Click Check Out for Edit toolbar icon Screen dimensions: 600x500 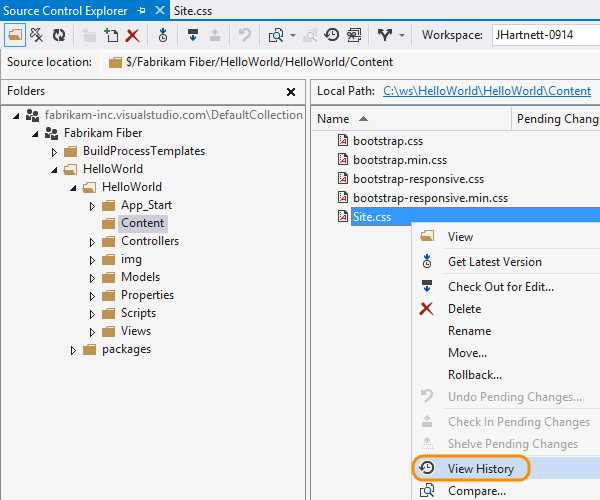(x=193, y=35)
